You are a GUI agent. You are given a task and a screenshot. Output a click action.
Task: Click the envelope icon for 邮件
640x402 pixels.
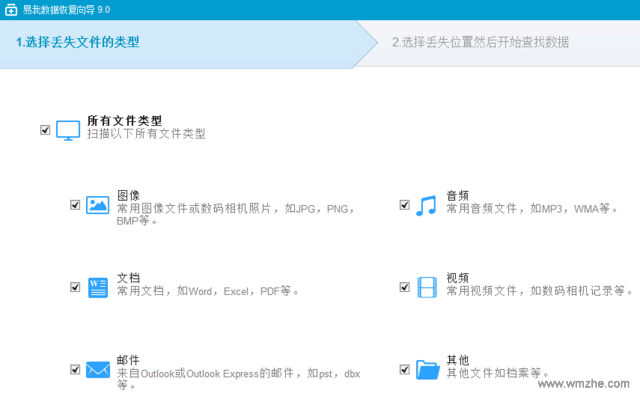click(x=98, y=370)
